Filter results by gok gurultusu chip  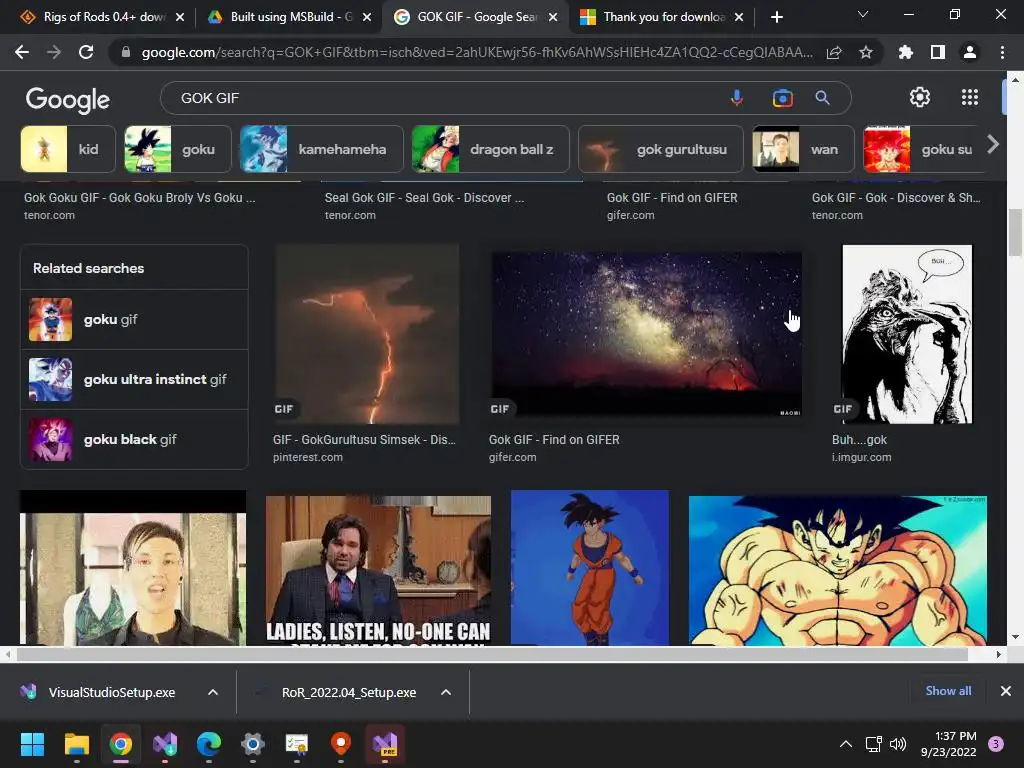pyautogui.click(x=660, y=149)
